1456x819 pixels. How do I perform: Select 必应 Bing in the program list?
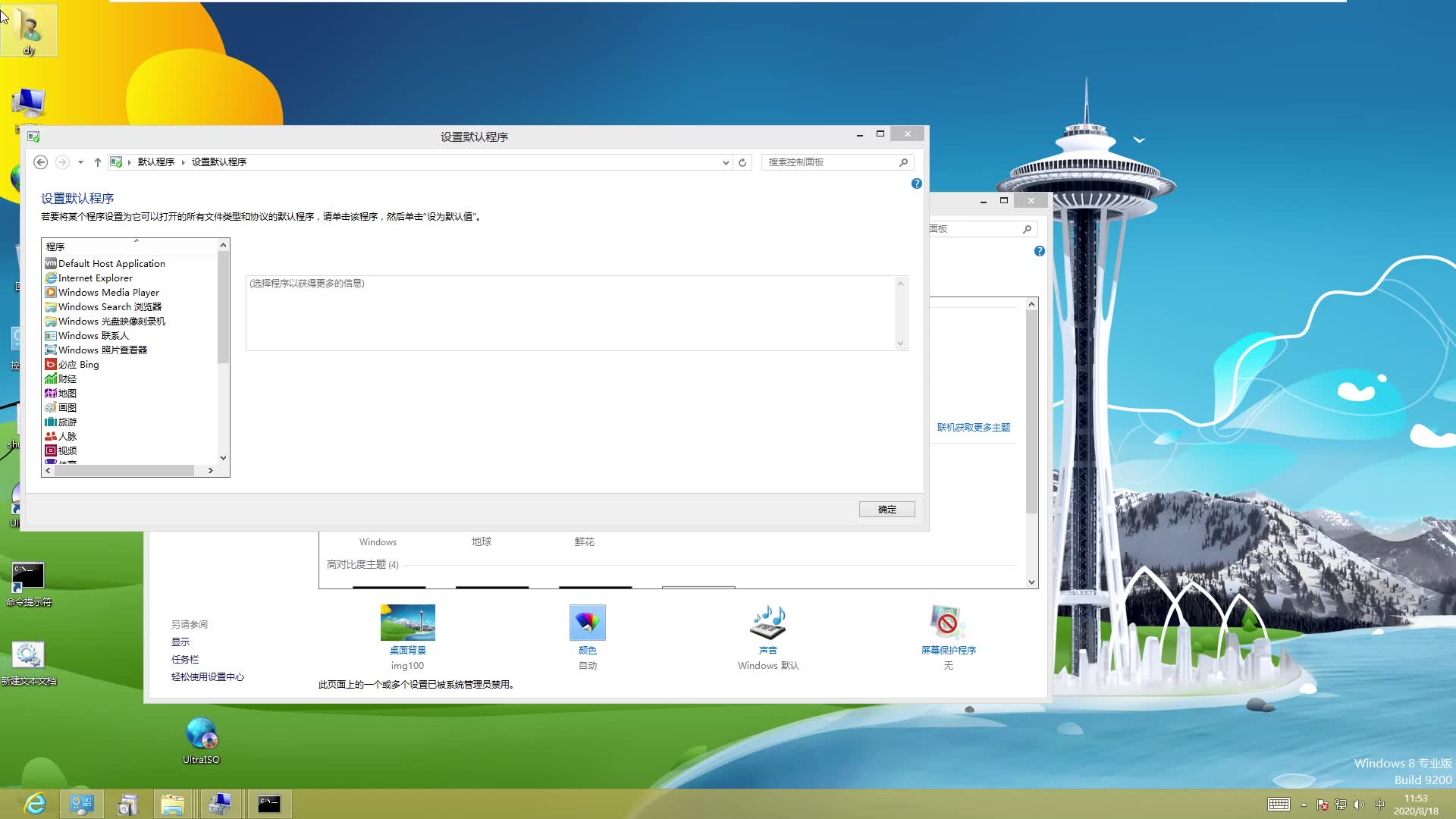pyautogui.click(x=79, y=364)
